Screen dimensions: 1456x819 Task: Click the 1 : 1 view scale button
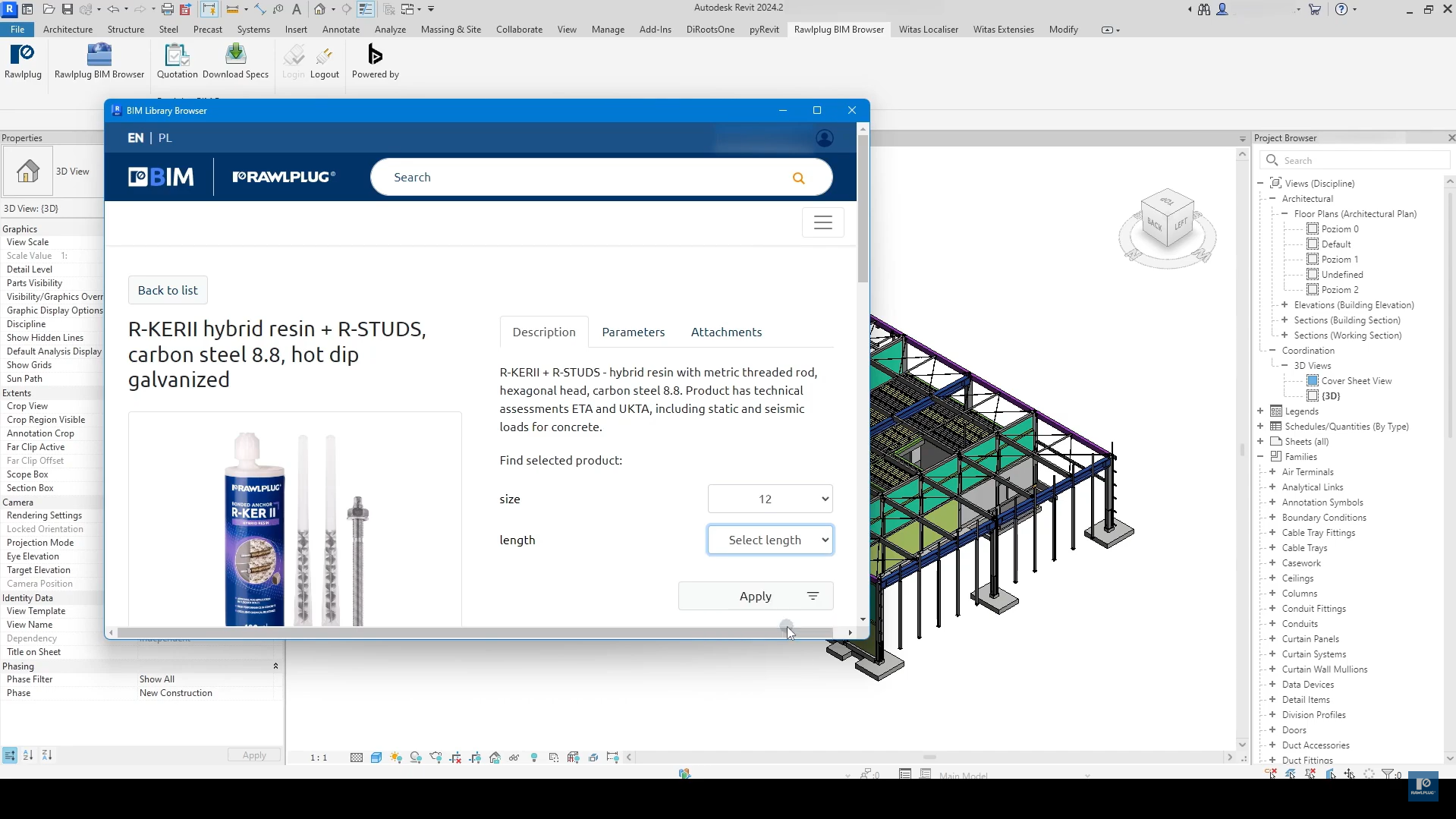coord(319,758)
